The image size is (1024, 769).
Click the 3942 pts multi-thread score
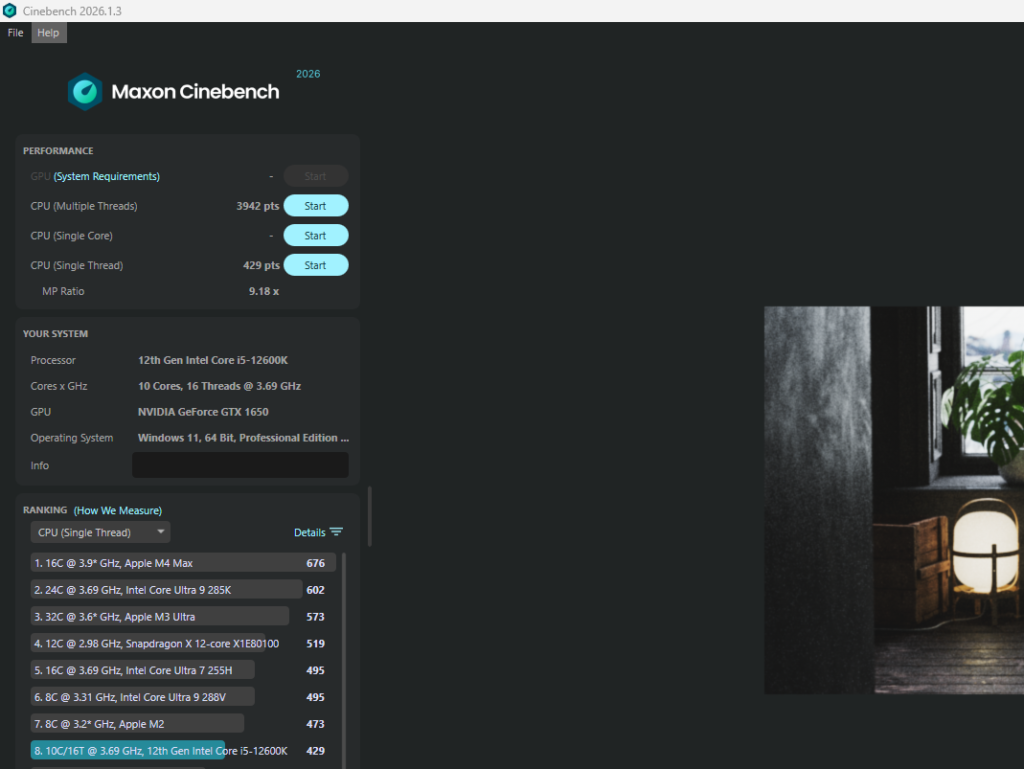257,206
